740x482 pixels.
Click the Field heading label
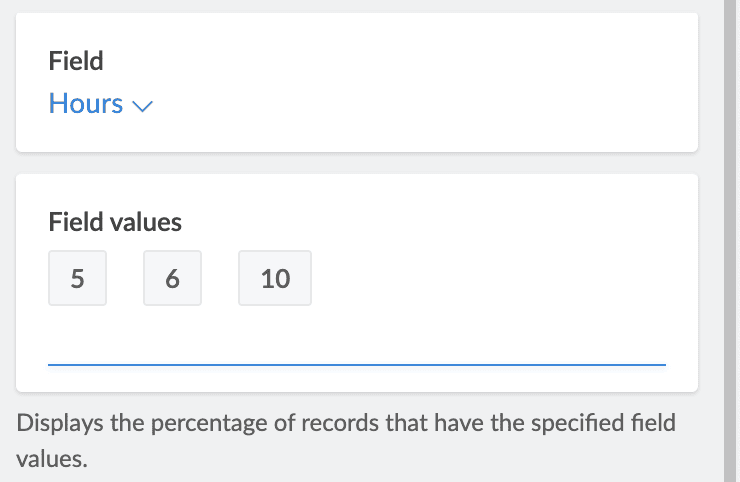pyautogui.click(x=76, y=61)
